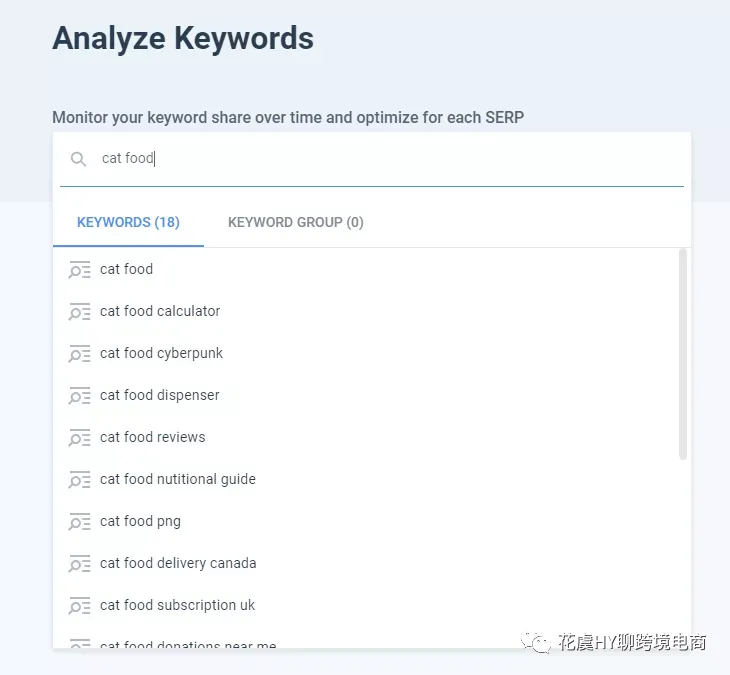Click icon next to 'cat food cyberpunk'
This screenshot has width=730, height=675.
pos(79,354)
